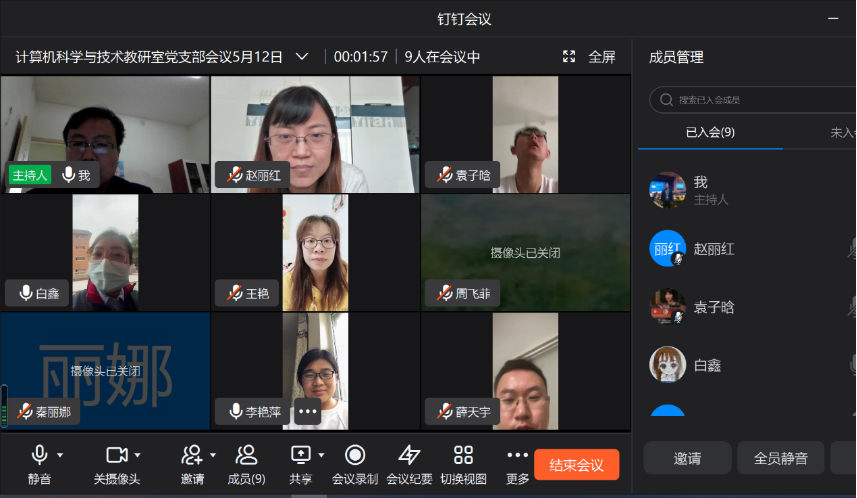The width and height of the screenshot is (857, 498).
Task: Open the 成员(9) members panel icon
Action: (x=246, y=456)
